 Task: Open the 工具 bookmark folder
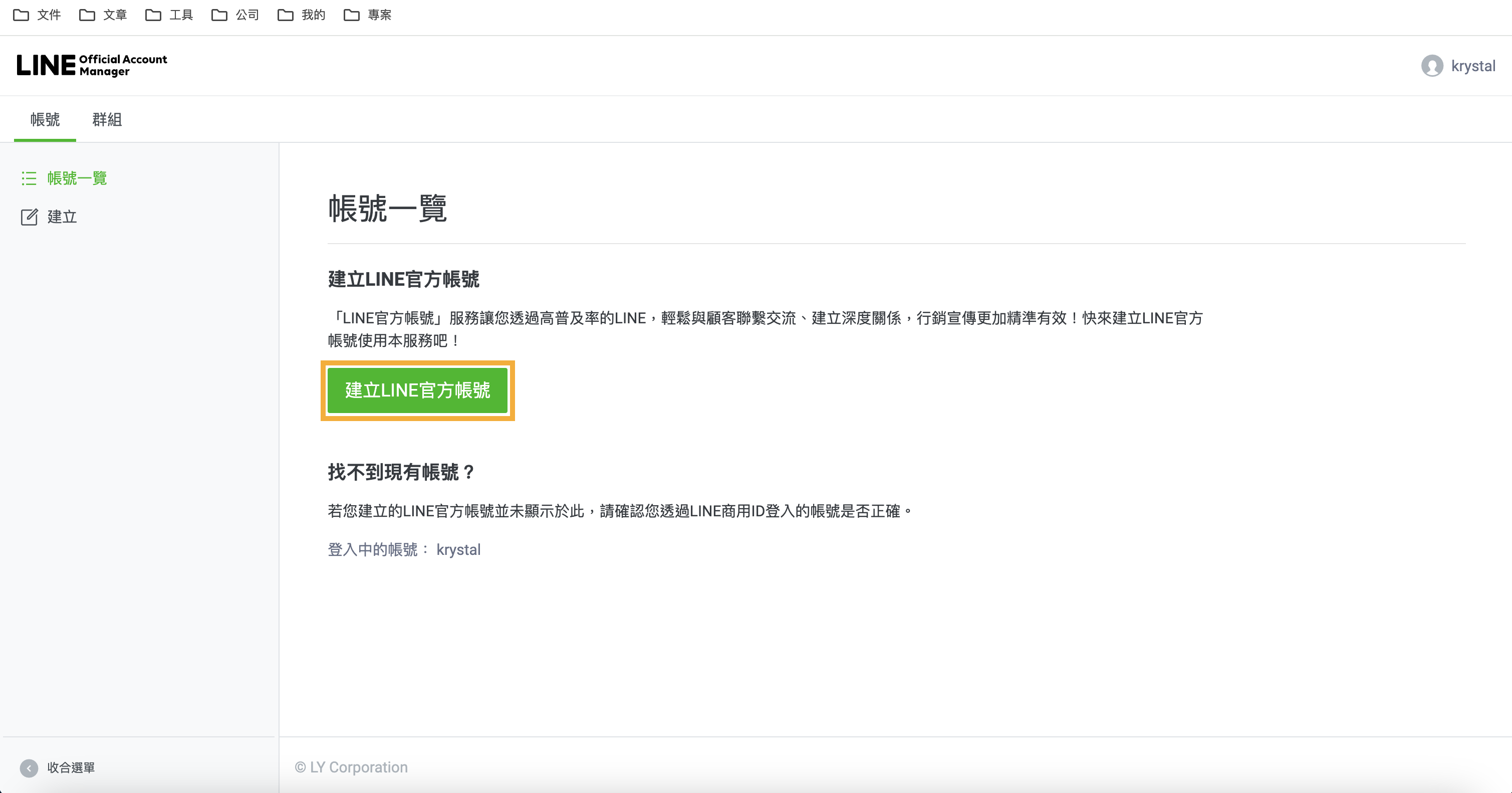point(169,15)
